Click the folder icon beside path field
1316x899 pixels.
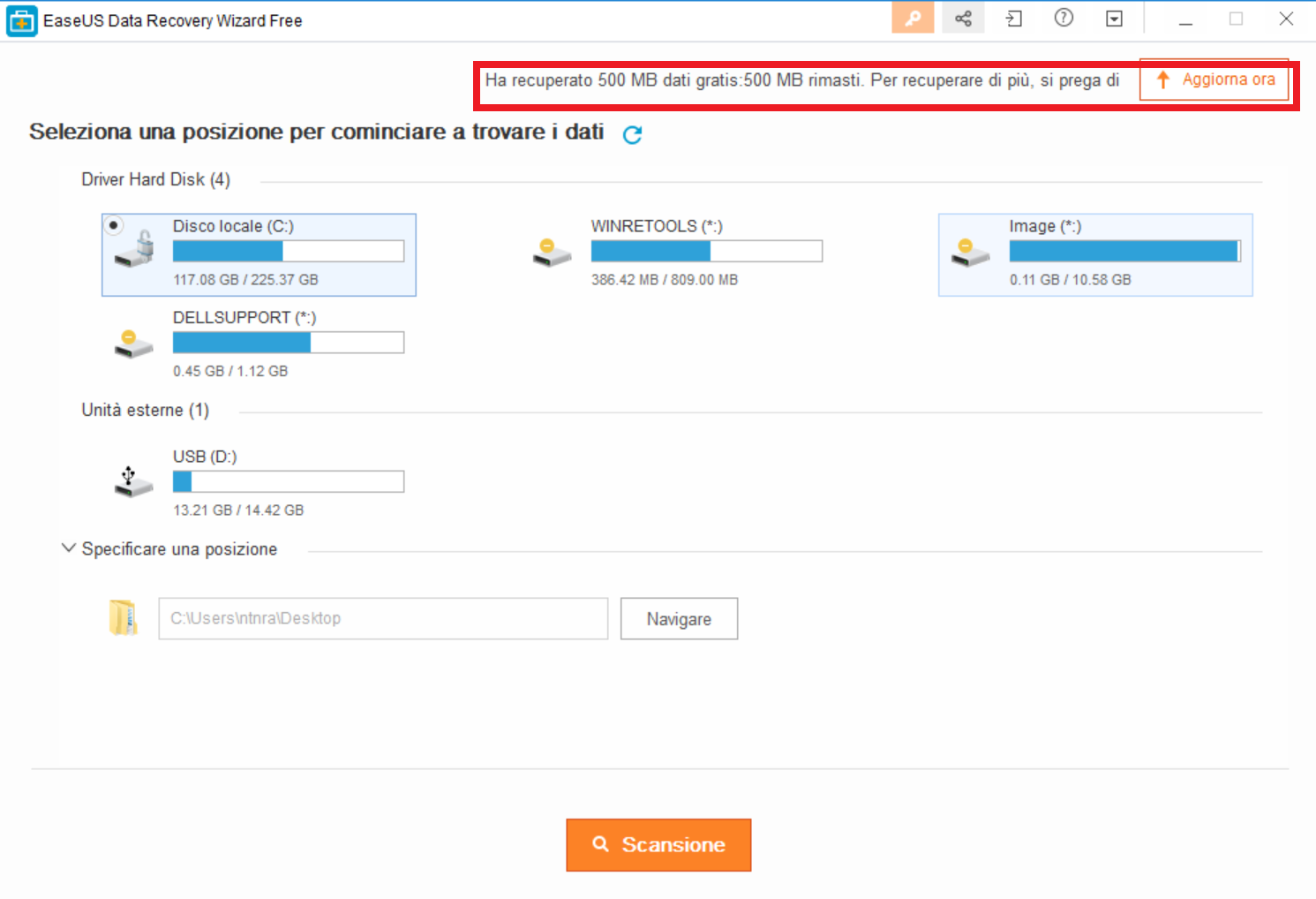[124, 618]
